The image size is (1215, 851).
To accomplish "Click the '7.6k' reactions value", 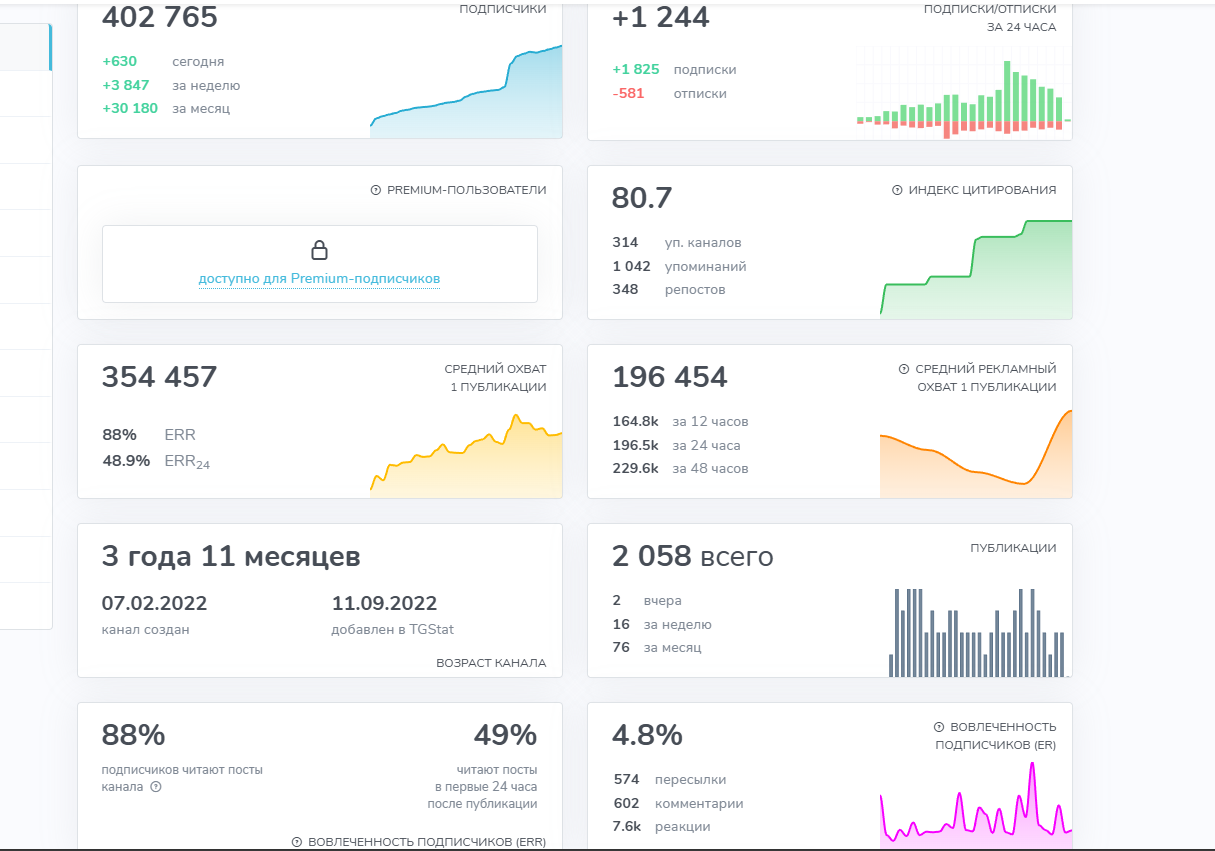I will click(x=627, y=827).
